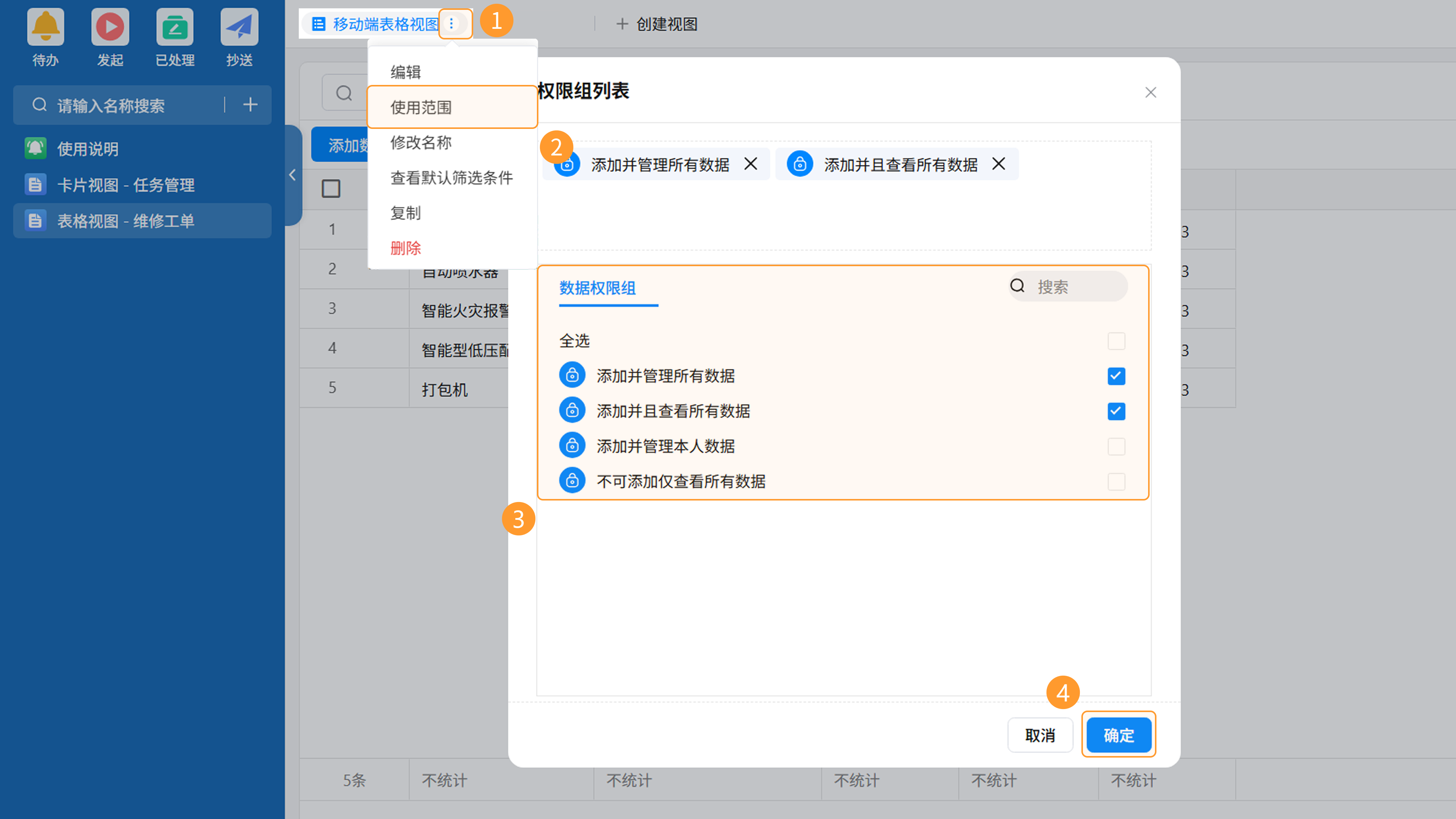Click the 抄送 paper plane icon
This screenshot has height=819, width=1456.
tap(239, 27)
